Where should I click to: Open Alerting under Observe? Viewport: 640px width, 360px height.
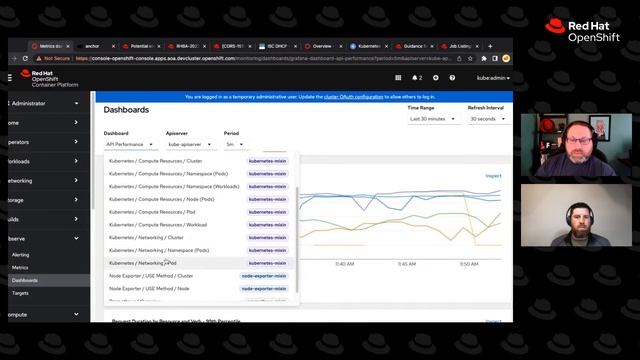point(20,255)
